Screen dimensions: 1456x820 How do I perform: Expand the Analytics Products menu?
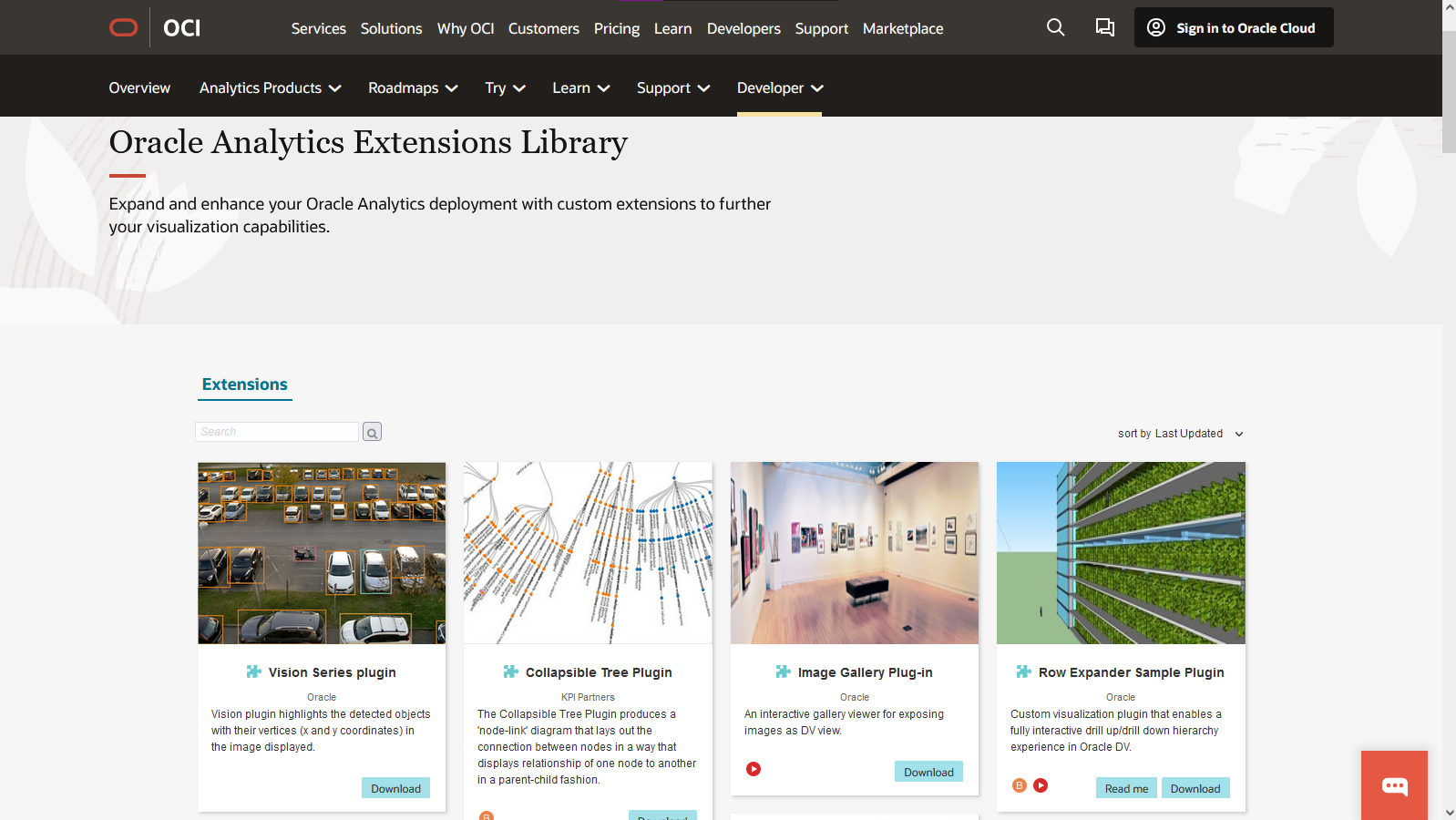pos(271,87)
